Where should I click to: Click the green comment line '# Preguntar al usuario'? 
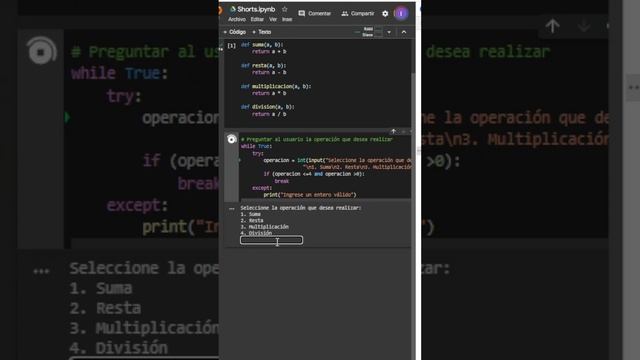317,139
